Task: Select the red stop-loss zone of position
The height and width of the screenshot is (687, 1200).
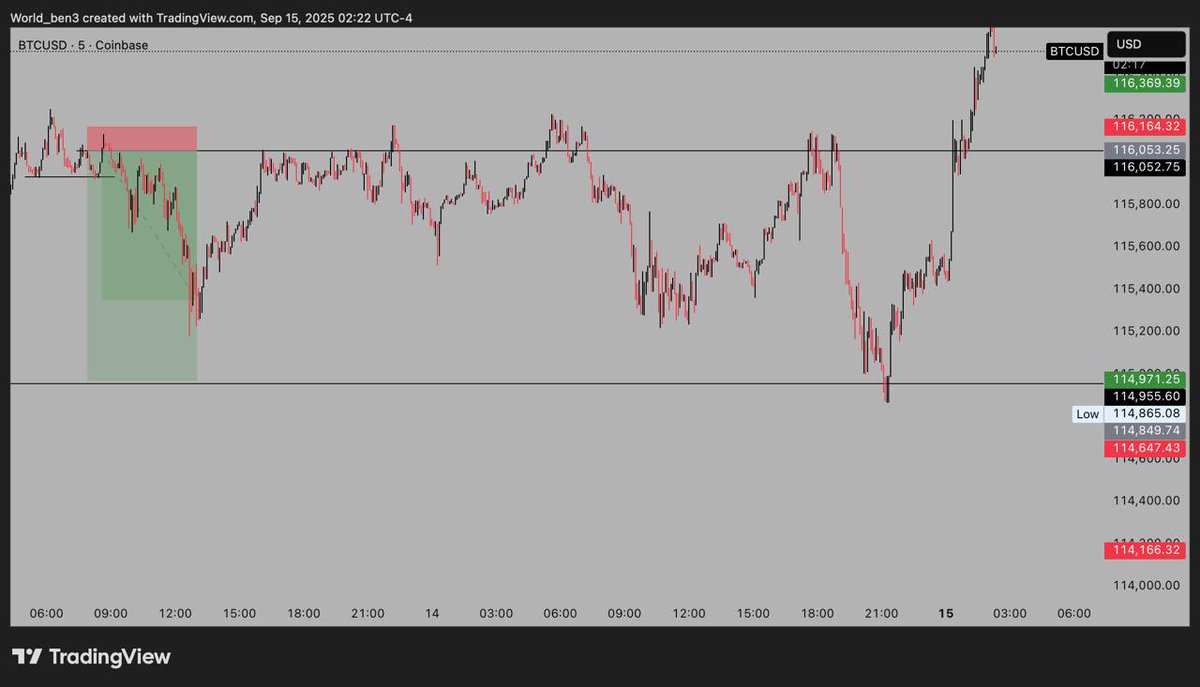Action: [x=142, y=138]
